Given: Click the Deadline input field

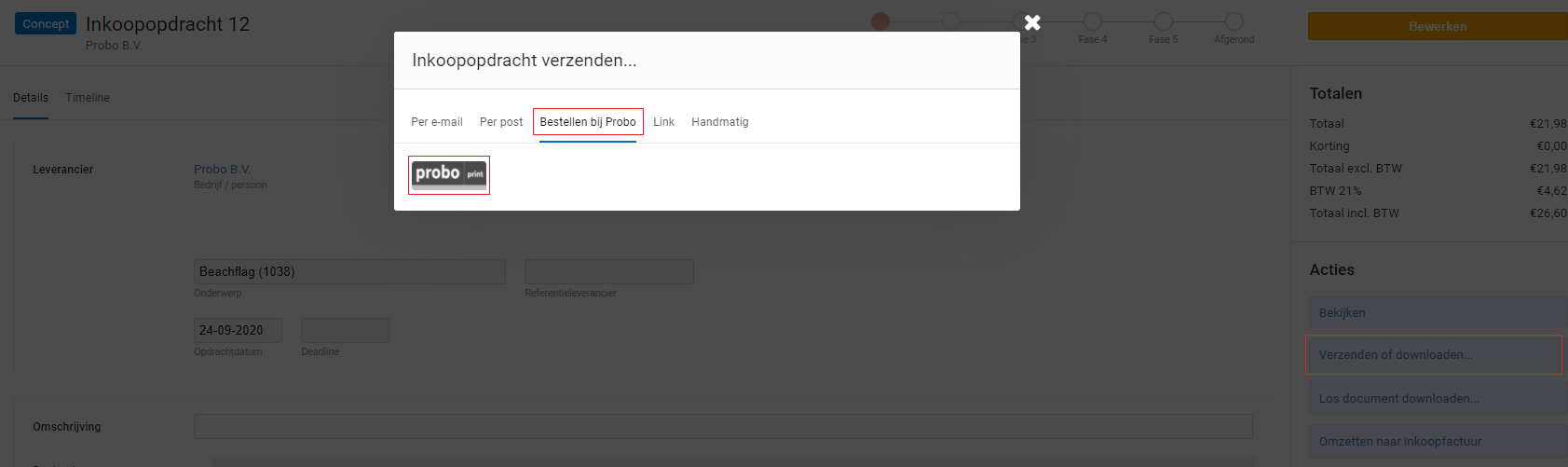Looking at the screenshot, I should (345, 330).
